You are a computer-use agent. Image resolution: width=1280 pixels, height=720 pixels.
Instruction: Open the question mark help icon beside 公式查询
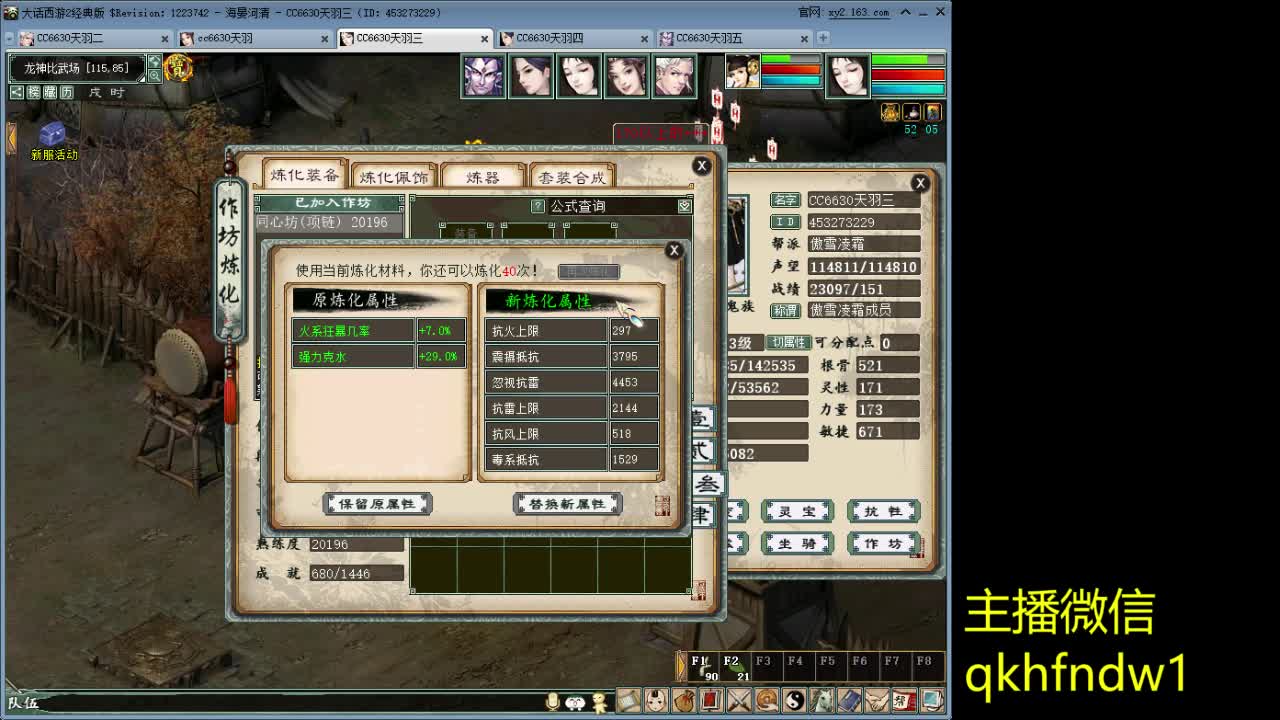click(x=538, y=206)
